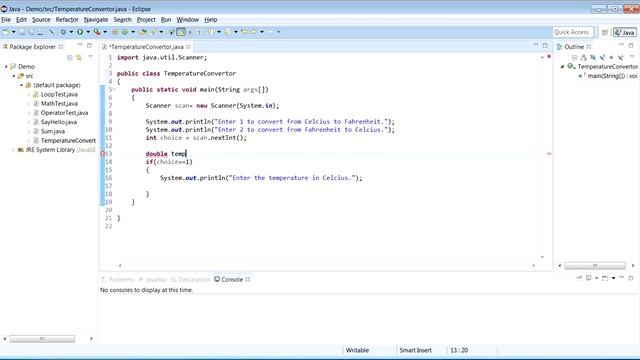640x360 pixels.
Task: Switch to the Declaration tab
Action: tap(190, 280)
